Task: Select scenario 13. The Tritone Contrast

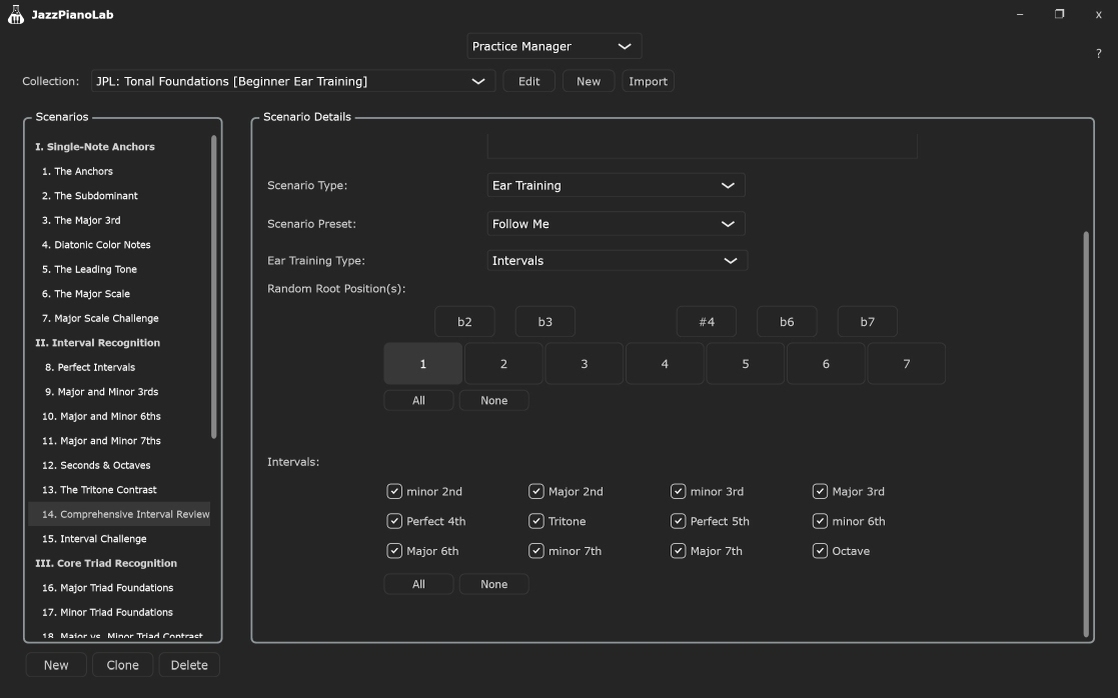Action: point(119,490)
